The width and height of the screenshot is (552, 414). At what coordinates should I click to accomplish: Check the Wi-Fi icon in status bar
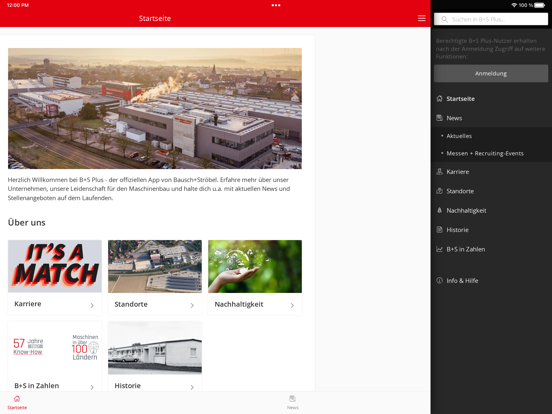(514, 5)
